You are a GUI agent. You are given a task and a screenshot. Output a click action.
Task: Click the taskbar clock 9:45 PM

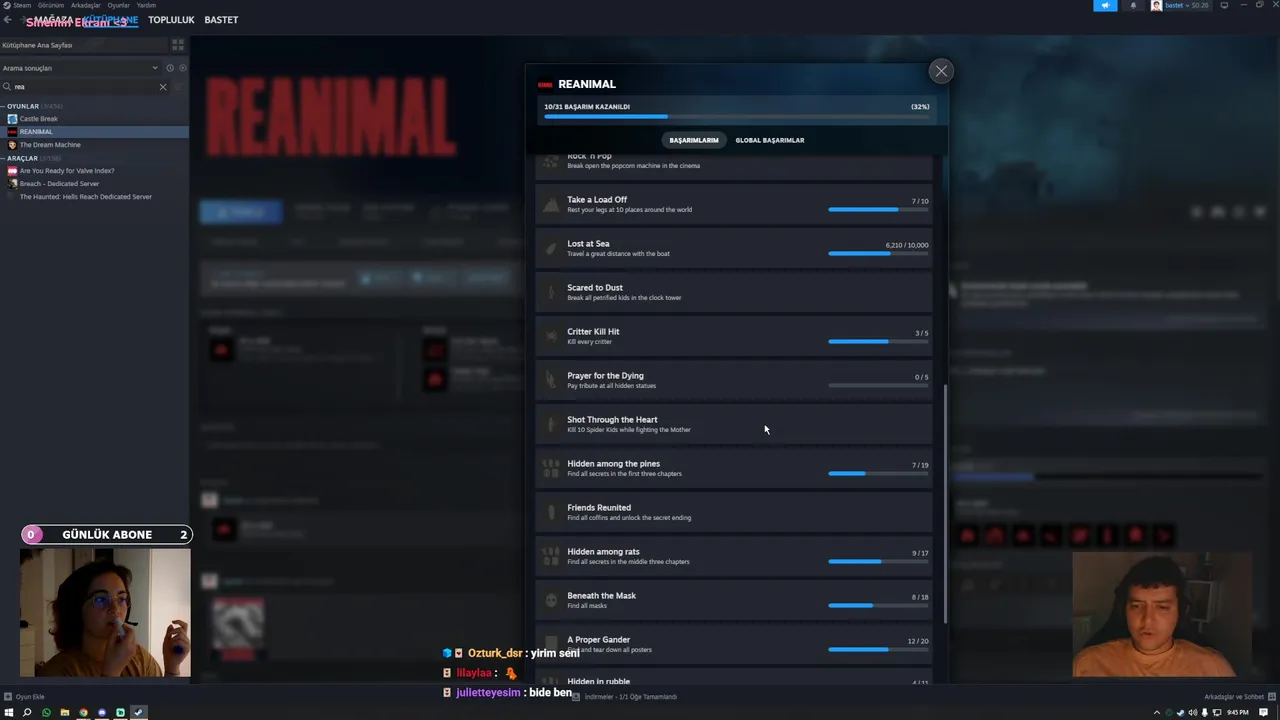point(1237,713)
